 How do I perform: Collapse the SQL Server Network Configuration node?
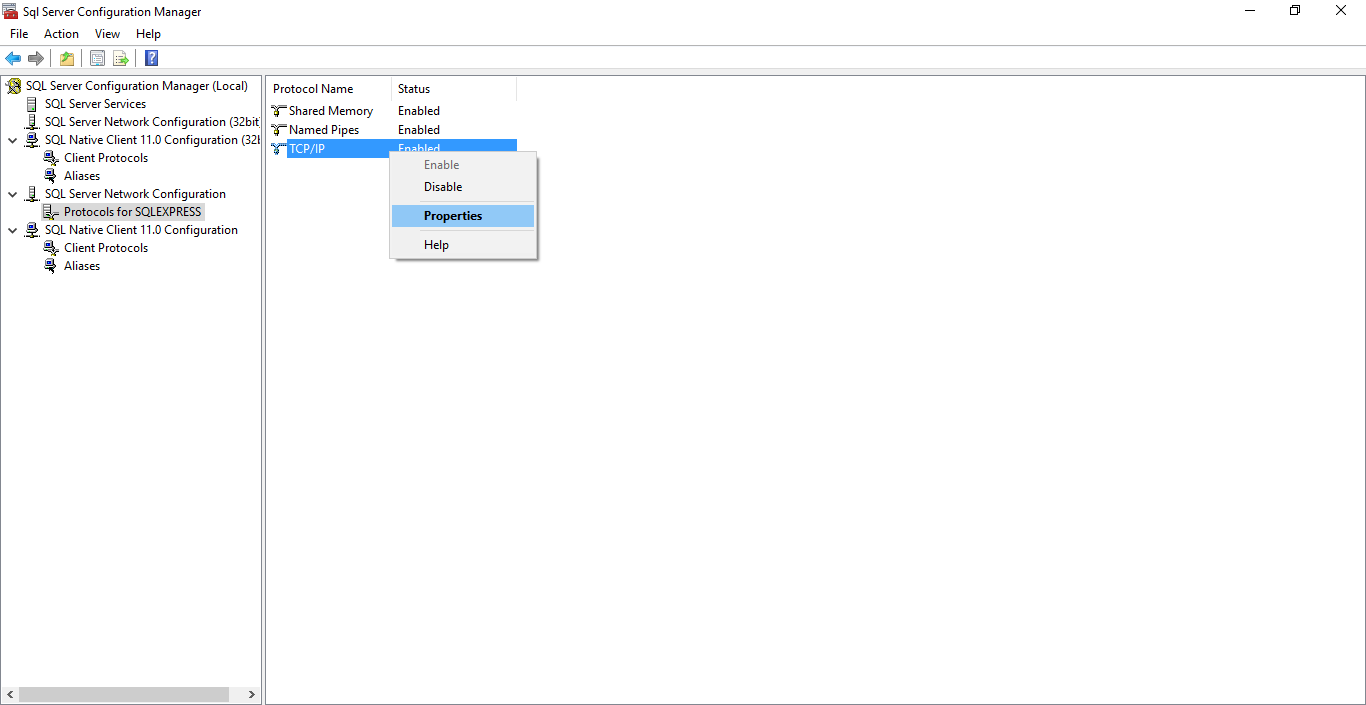coord(12,194)
